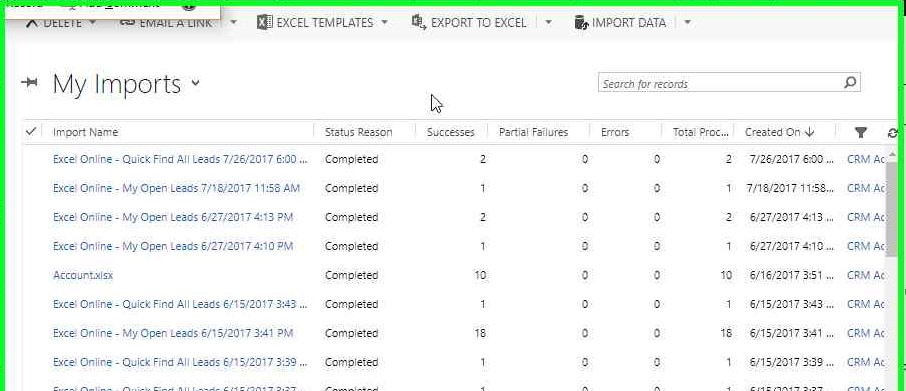Viewport: 906px width, 391px height.
Task: Expand the My Imports view selector chevron
Action: pyautogui.click(x=195, y=83)
